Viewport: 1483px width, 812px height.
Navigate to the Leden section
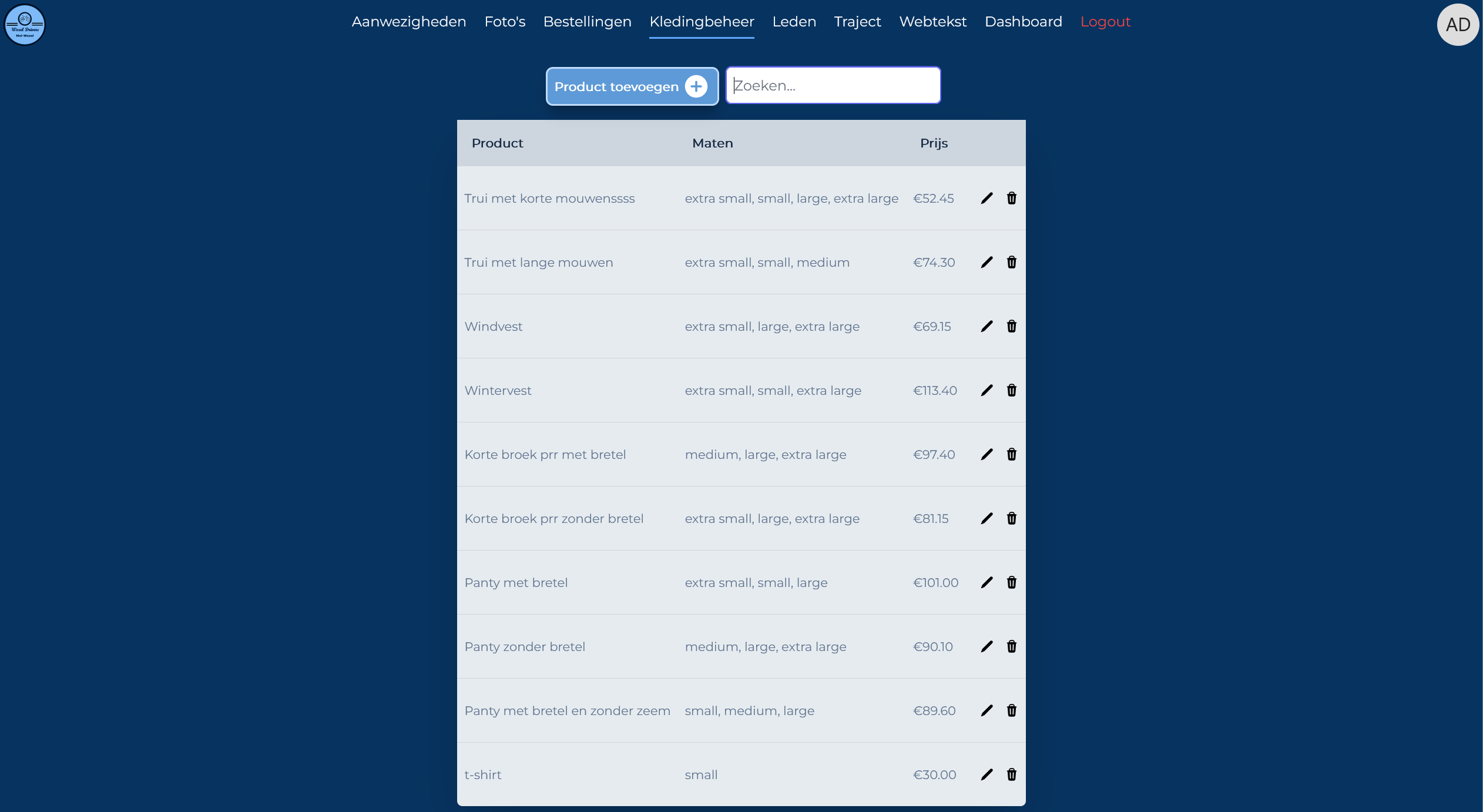click(x=794, y=21)
